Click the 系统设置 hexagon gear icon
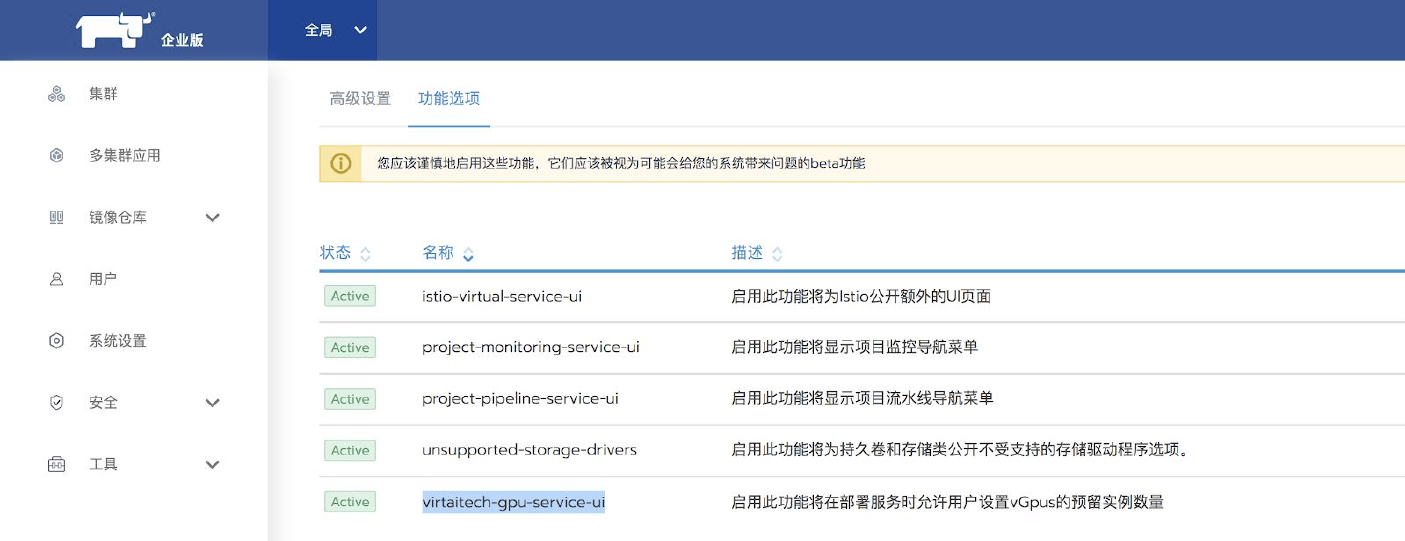This screenshot has height=541, width=1405. pyautogui.click(x=57, y=341)
